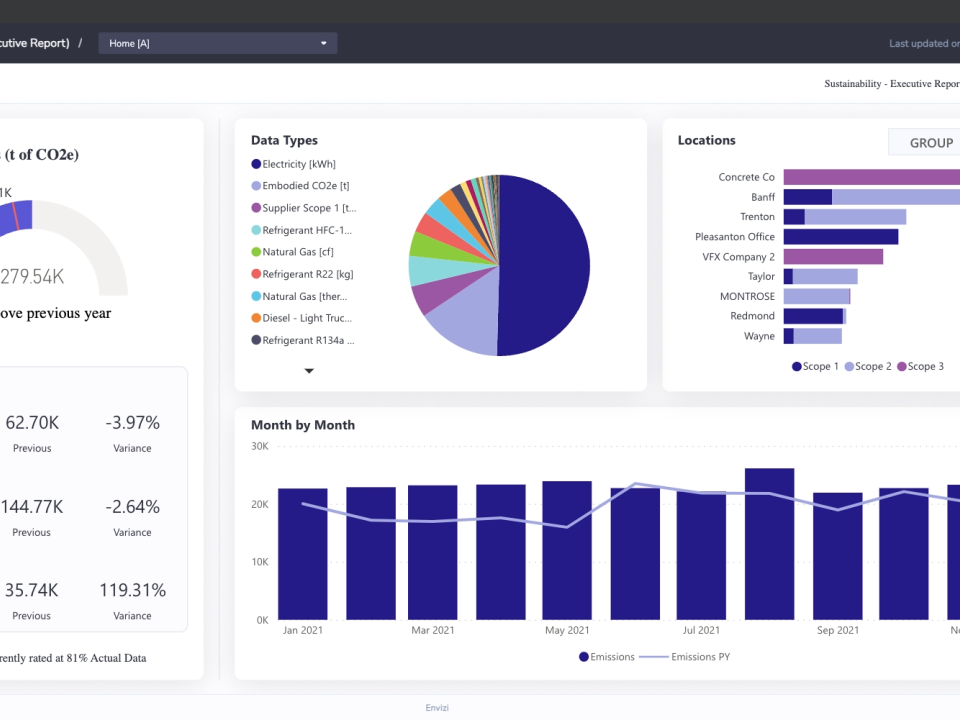
Task: Select the 'MONTROSE' location label
Action: 747,296
